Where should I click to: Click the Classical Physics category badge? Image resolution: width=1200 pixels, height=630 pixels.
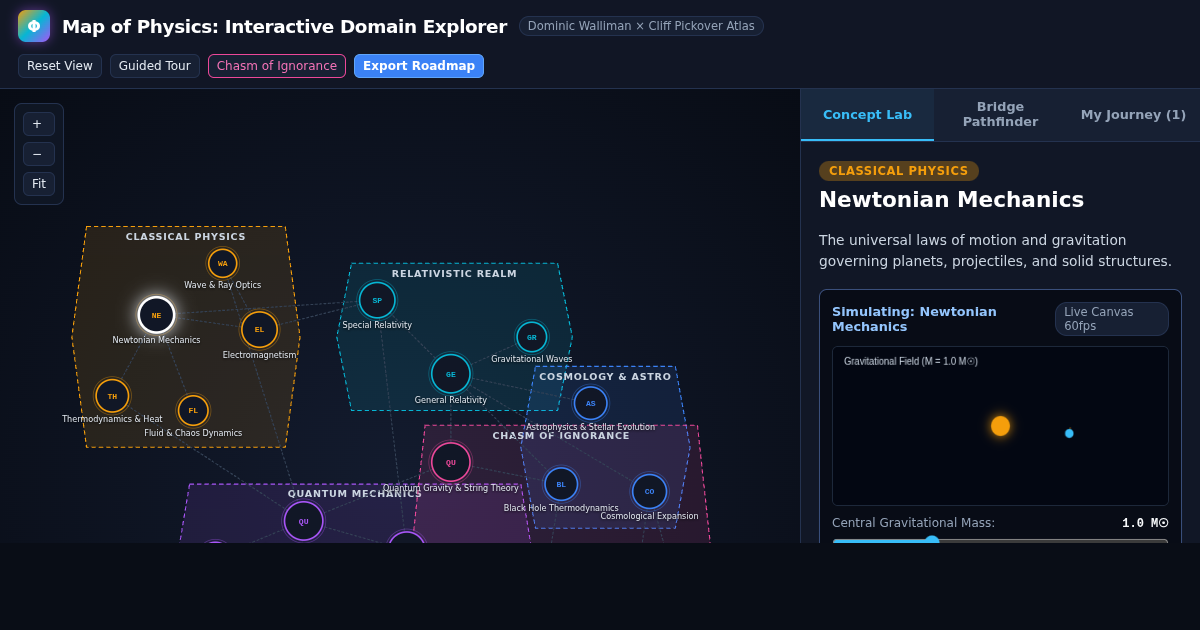pyautogui.click(x=899, y=171)
